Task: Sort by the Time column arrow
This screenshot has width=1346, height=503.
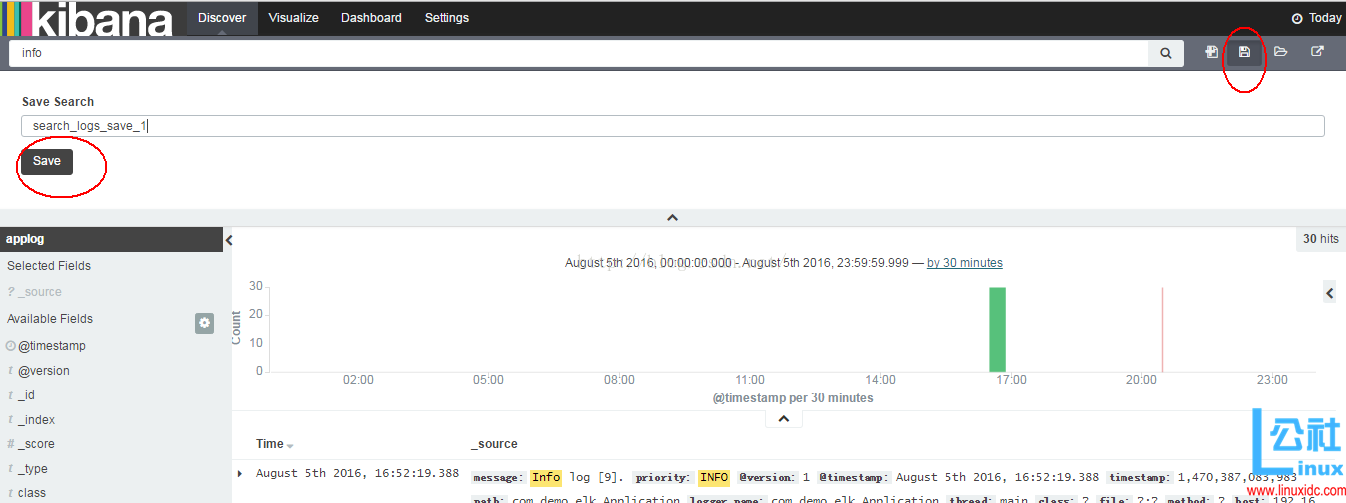Action: pos(291,445)
